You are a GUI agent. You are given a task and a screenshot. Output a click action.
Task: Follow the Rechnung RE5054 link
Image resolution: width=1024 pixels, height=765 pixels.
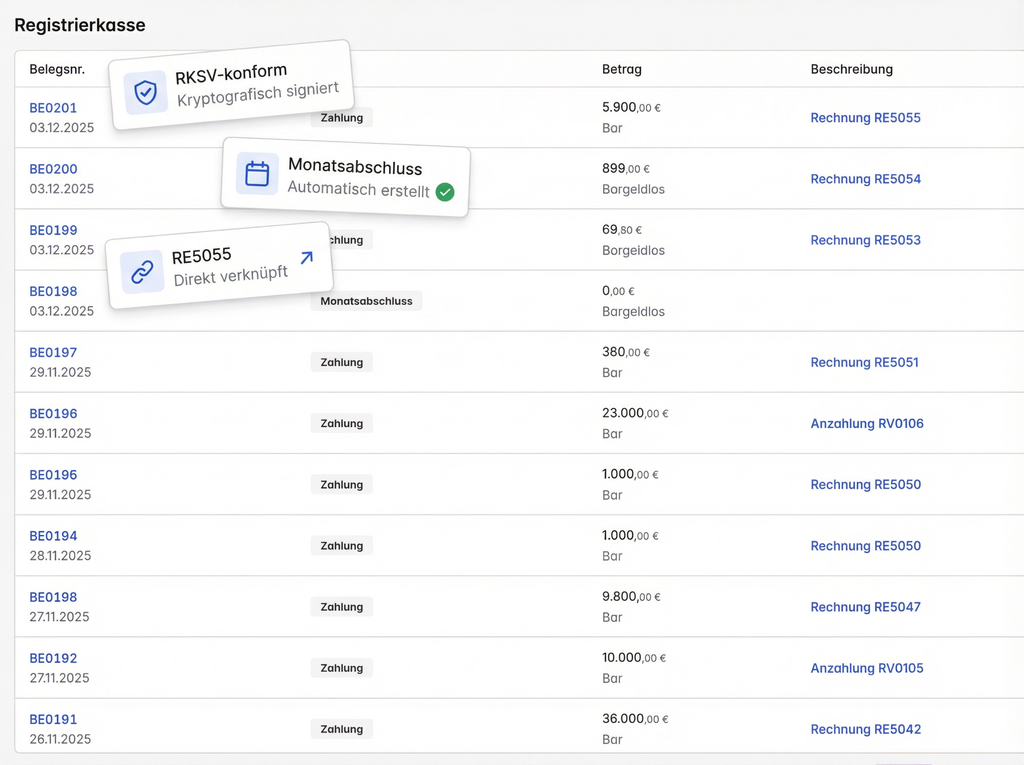pyautogui.click(x=865, y=179)
